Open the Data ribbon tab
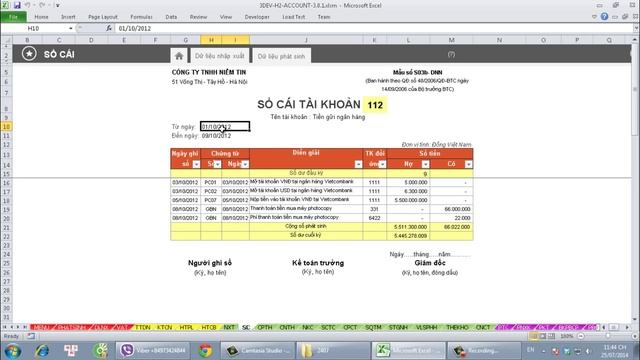This screenshot has height=360, width=640. point(171,17)
